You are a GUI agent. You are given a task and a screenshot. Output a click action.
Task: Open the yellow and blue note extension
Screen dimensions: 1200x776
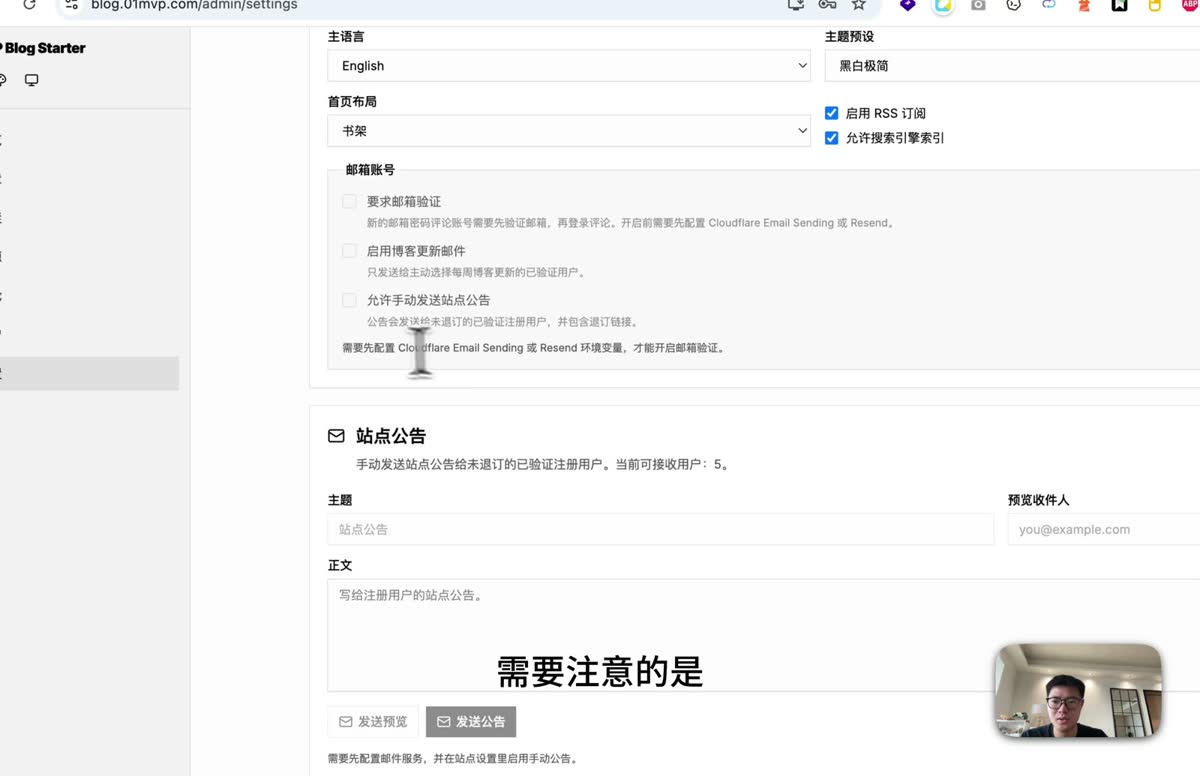coord(942,5)
